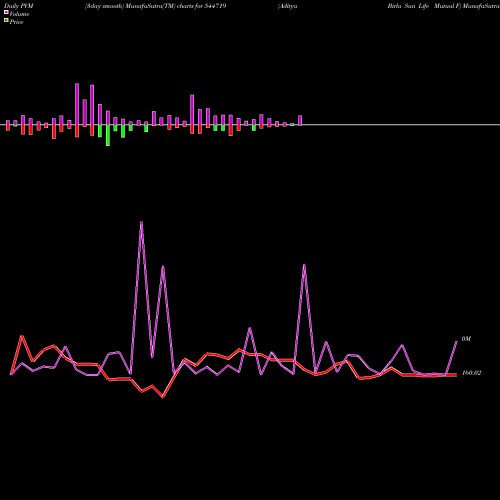Click the tallest magenta peak of the volume line
500x500 pixels.
(x=141, y=222)
